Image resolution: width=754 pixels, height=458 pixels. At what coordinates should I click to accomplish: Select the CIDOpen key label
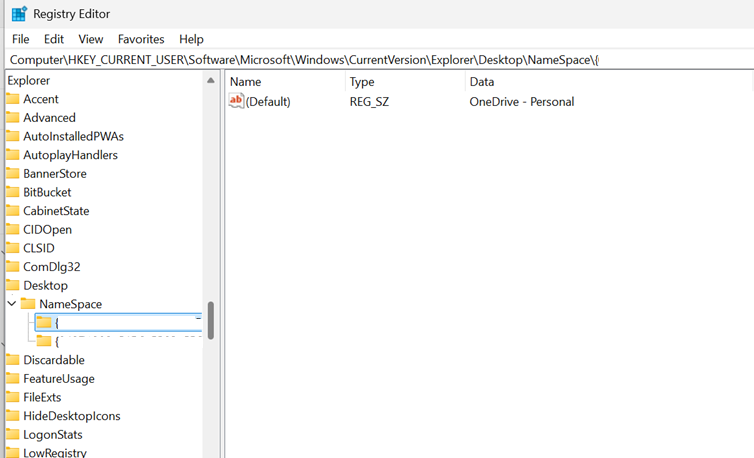(48, 230)
